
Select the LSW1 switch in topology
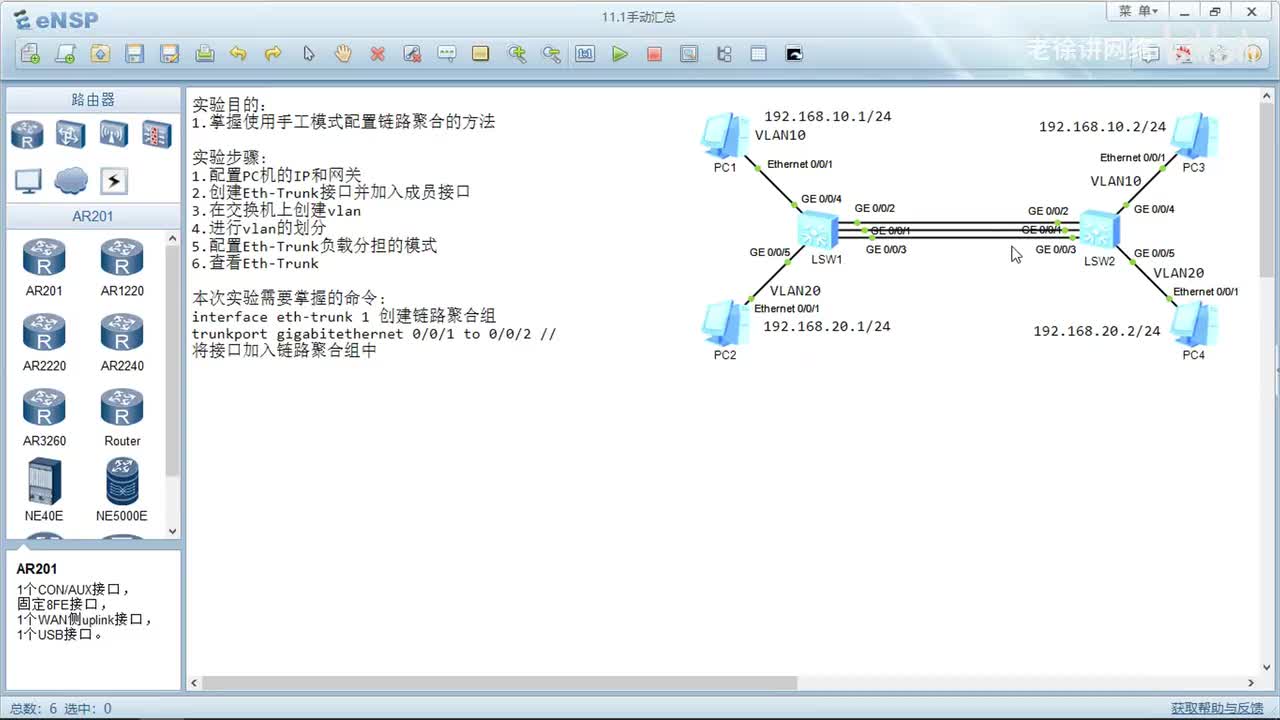[x=819, y=231]
